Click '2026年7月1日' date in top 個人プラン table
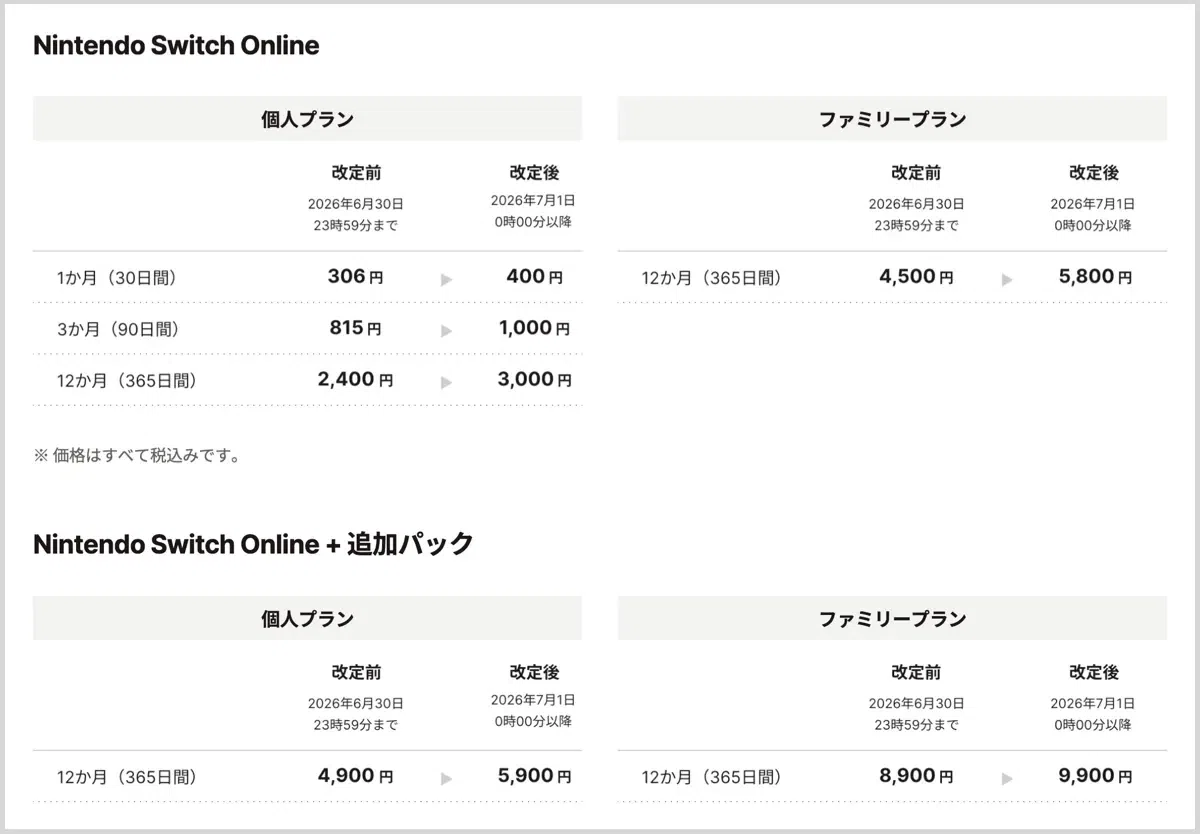The image size is (1200, 834). coord(533,201)
